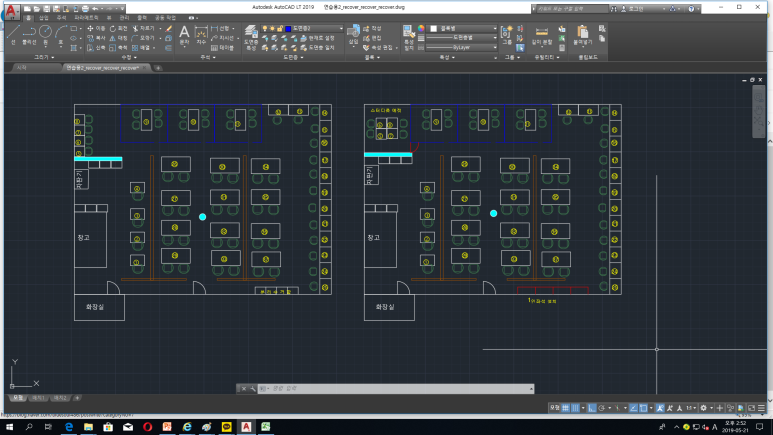Select the Text (문자) annotation tool
Image resolution: width=773 pixels, height=435 pixels.
click(184, 36)
